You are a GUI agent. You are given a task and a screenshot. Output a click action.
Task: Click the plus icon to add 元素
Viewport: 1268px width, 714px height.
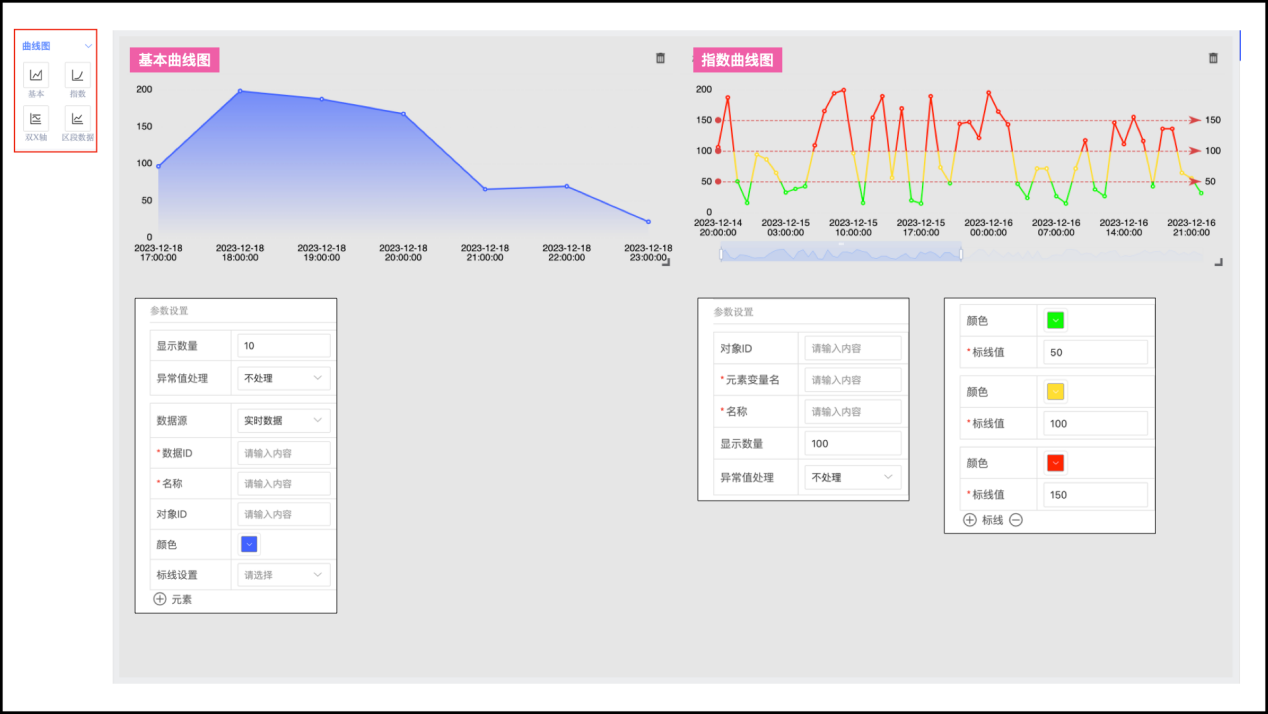point(160,599)
